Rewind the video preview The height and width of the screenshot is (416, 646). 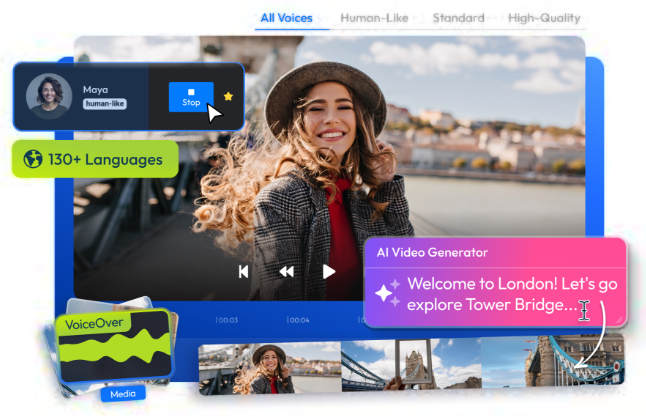point(287,272)
